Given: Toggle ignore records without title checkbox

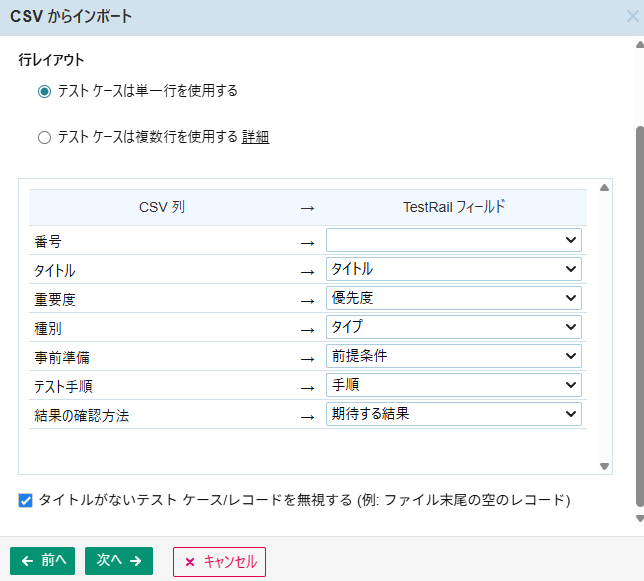Looking at the screenshot, I should click(26, 500).
